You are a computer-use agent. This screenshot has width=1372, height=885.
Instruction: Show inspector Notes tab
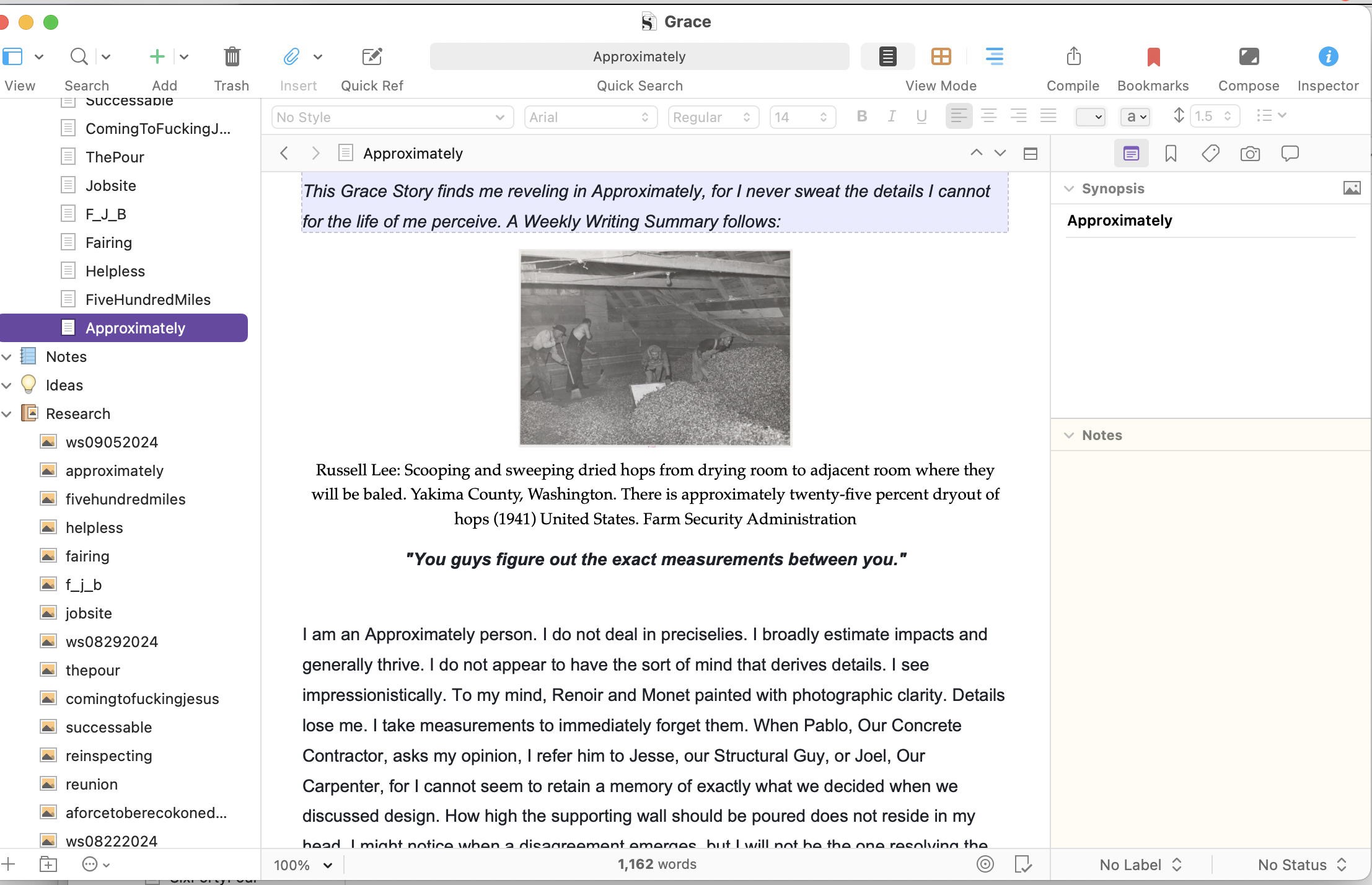click(x=1131, y=154)
